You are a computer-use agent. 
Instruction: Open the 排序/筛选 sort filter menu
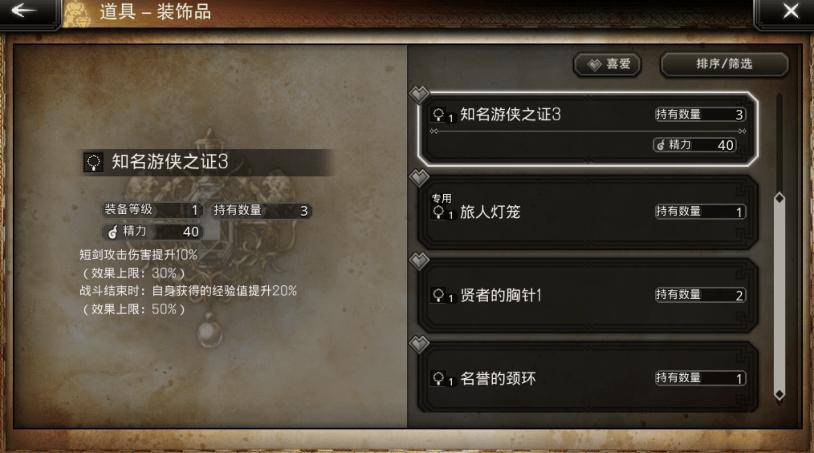(x=724, y=64)
